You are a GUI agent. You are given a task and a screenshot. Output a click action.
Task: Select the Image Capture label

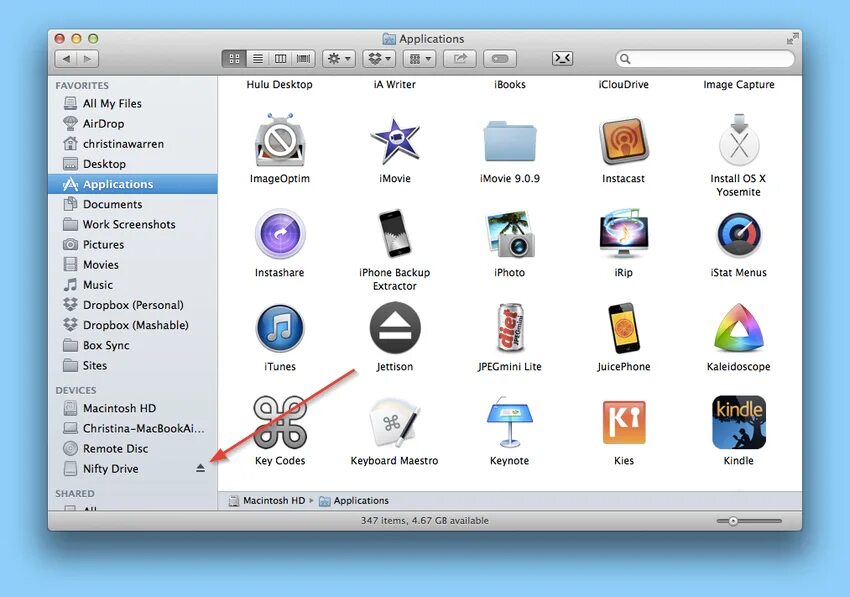tap(738, 85)
